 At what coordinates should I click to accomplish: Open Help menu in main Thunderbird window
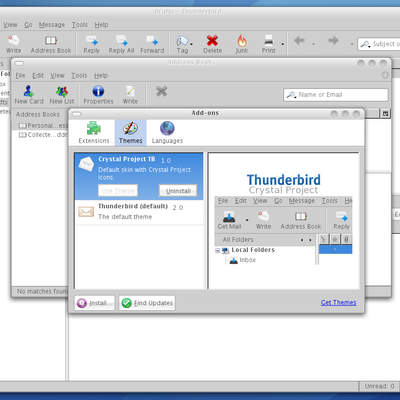[101, 25]
